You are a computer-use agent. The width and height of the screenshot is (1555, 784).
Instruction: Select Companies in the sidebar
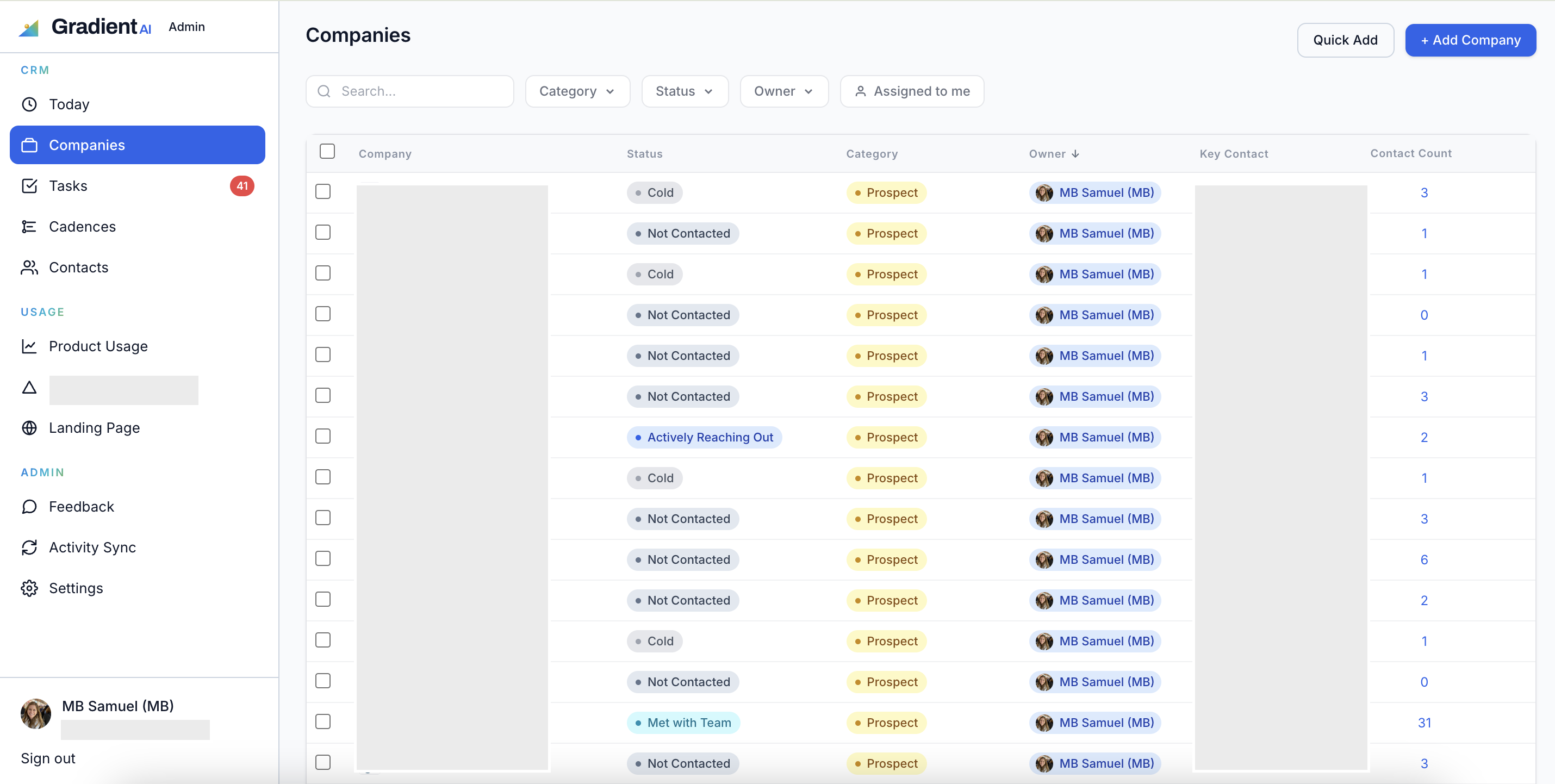point(137,146)
